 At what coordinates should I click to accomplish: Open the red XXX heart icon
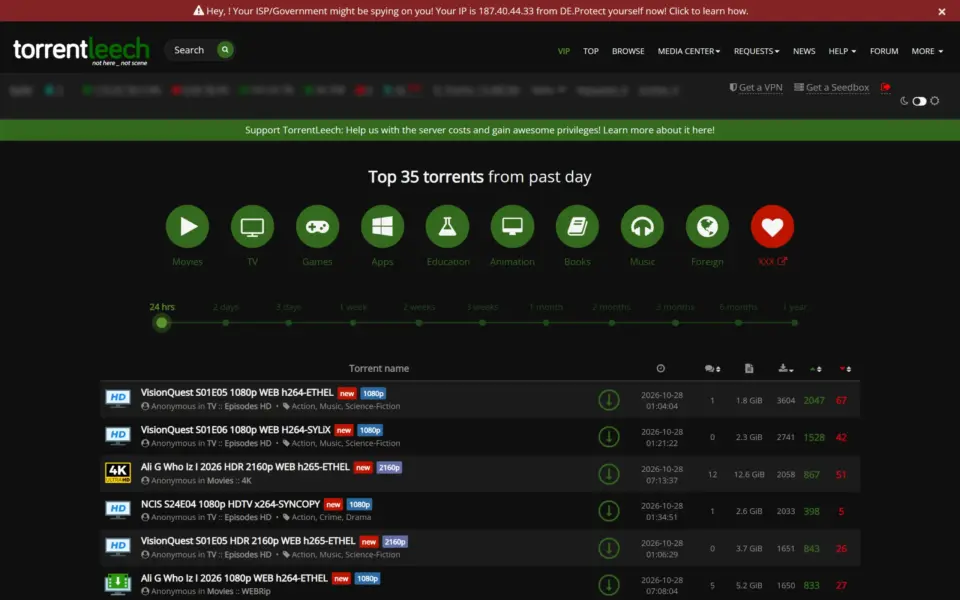tap(772, 227)
